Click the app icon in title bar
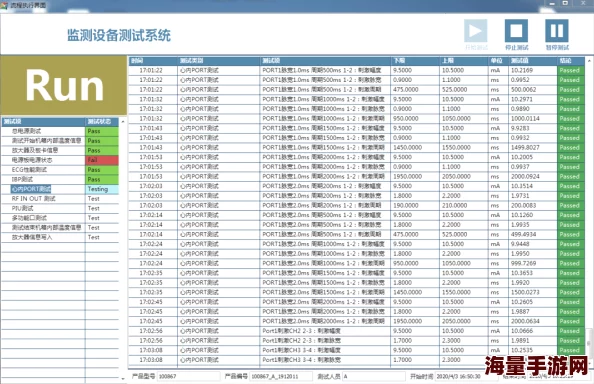Viewport: 594px width, 384px height. (5, 5)
